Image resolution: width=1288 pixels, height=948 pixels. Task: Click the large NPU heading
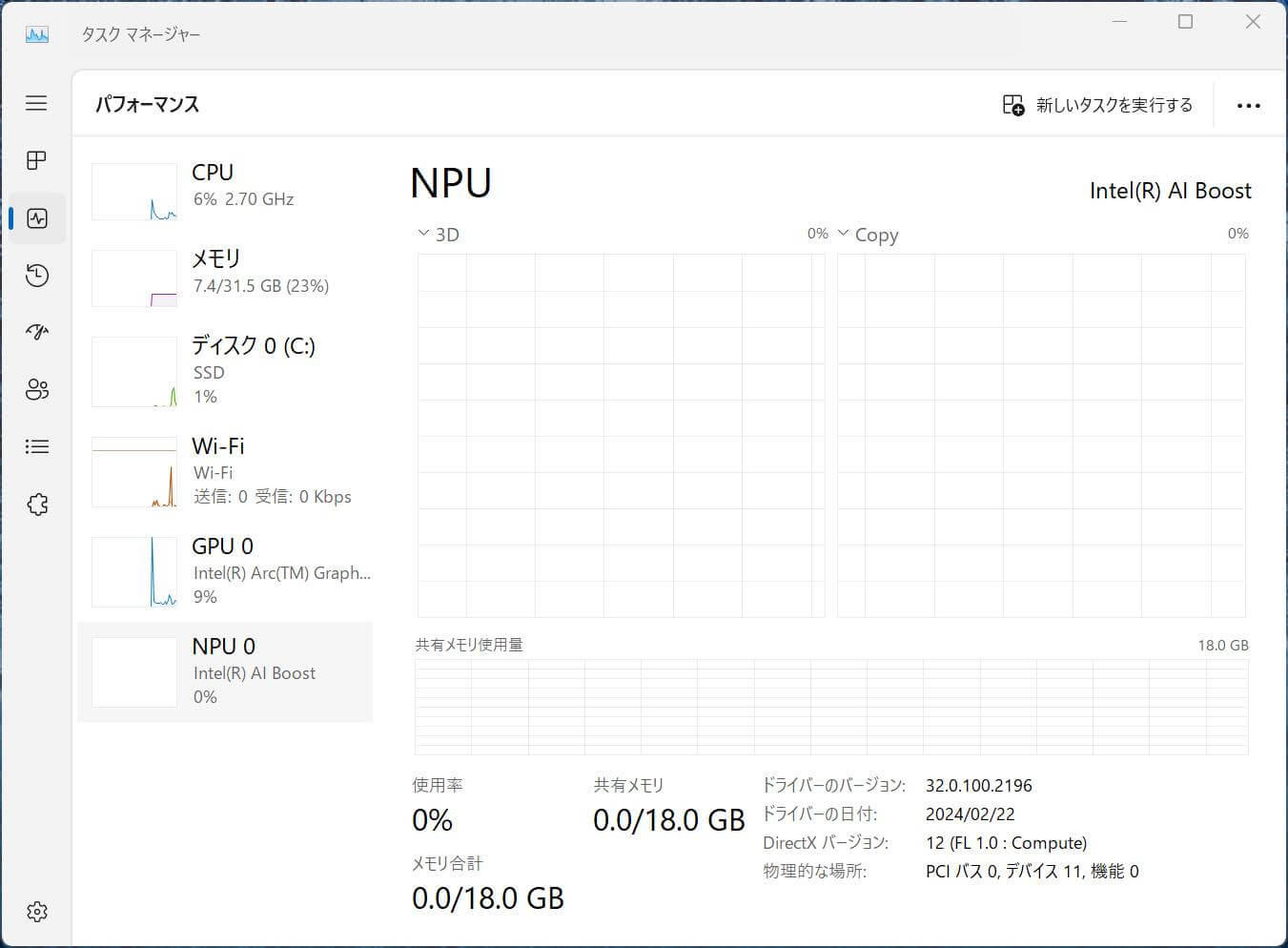[451, 183]
